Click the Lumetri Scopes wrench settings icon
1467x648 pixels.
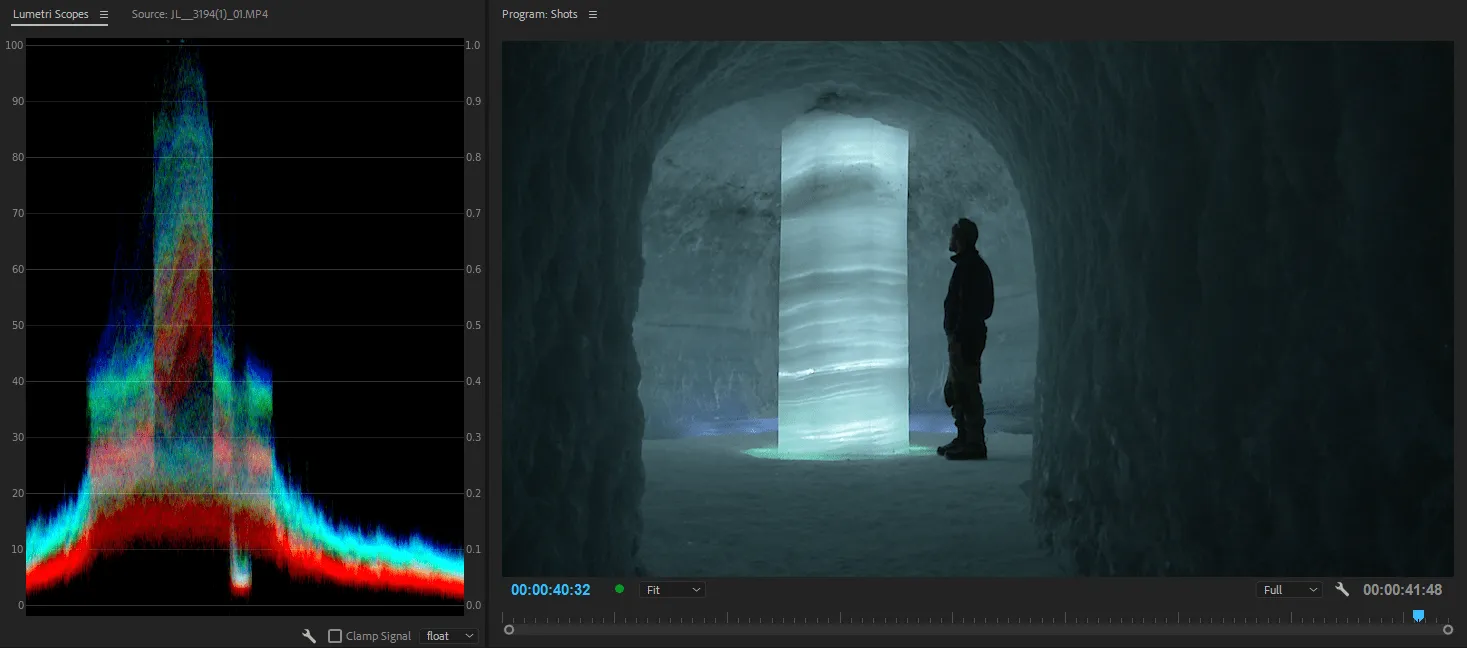click(309, 636)
